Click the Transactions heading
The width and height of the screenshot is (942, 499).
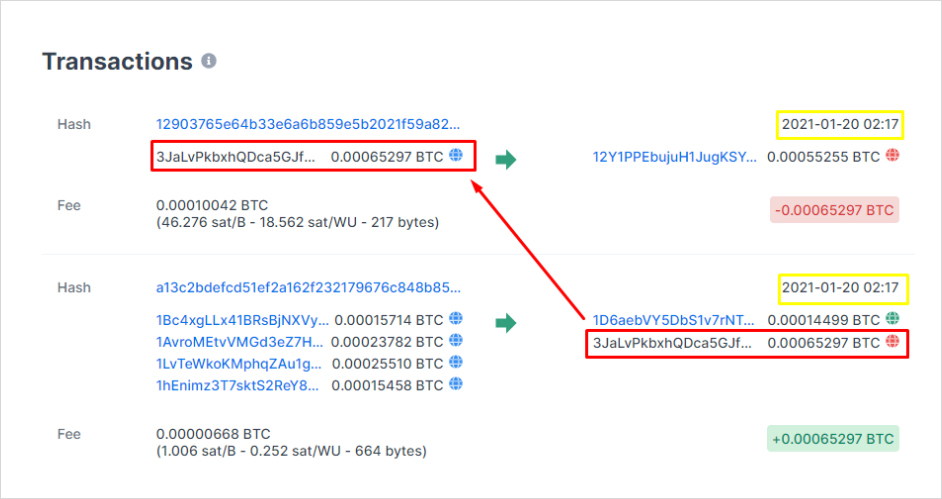(x=117, y=61)
